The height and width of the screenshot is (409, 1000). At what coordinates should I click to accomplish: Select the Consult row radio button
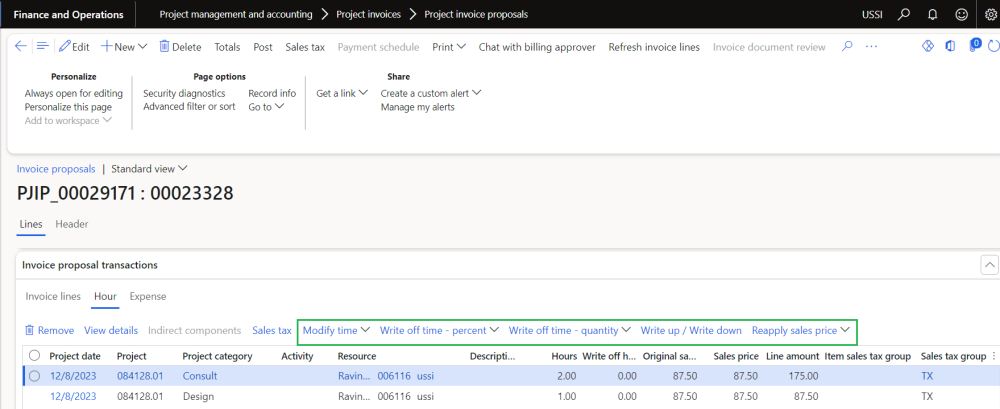tap(35, 376)
